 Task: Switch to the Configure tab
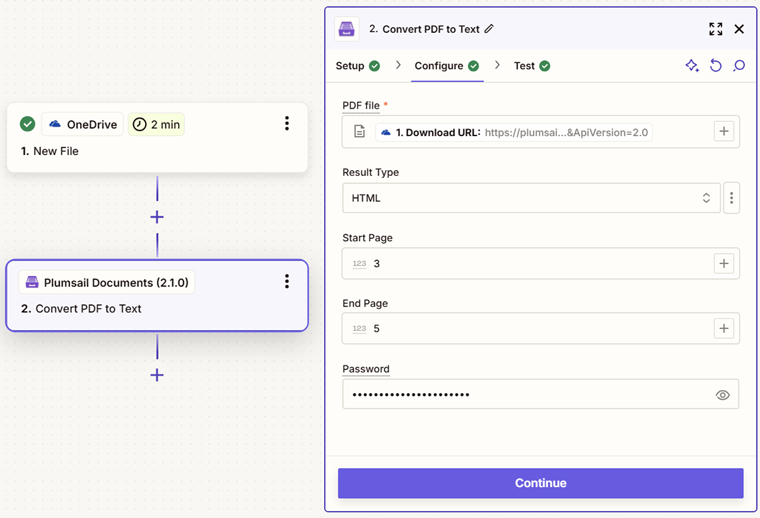click(446, 66)
